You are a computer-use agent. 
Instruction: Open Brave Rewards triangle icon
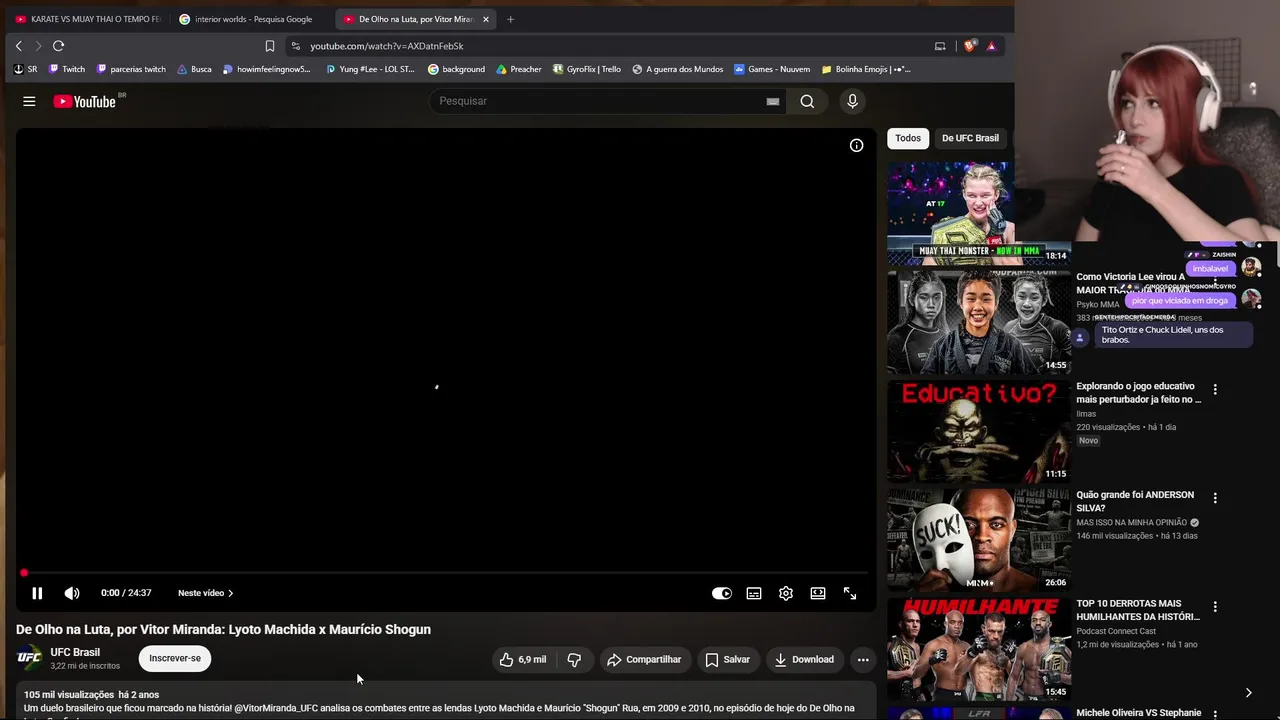click(991, 46)
